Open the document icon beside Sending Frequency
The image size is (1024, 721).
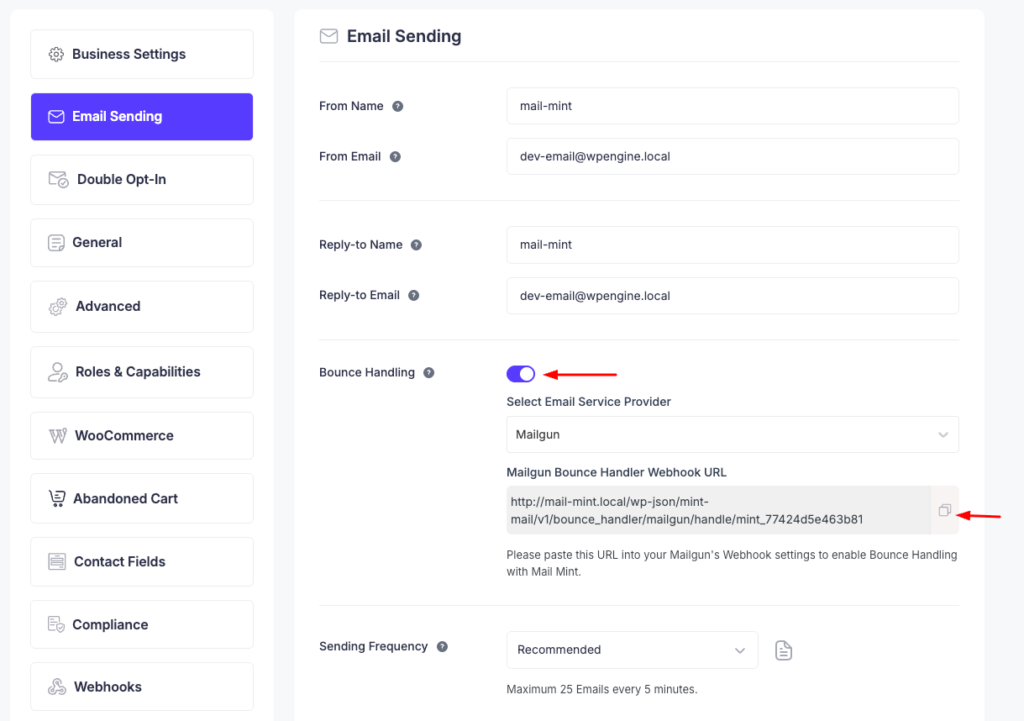point(783,650)
